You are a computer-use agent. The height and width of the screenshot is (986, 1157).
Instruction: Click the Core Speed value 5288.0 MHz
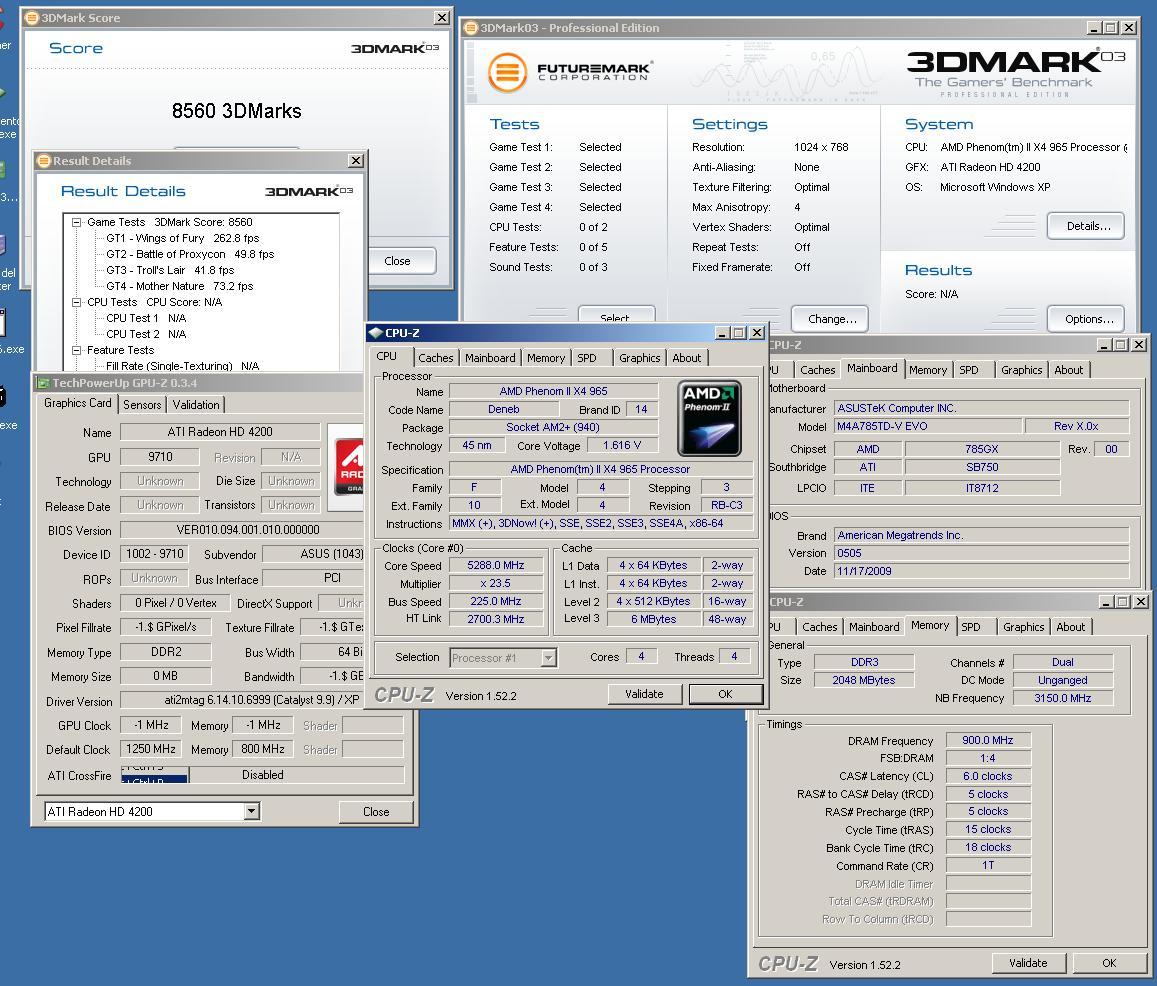[x=496, y=565]
